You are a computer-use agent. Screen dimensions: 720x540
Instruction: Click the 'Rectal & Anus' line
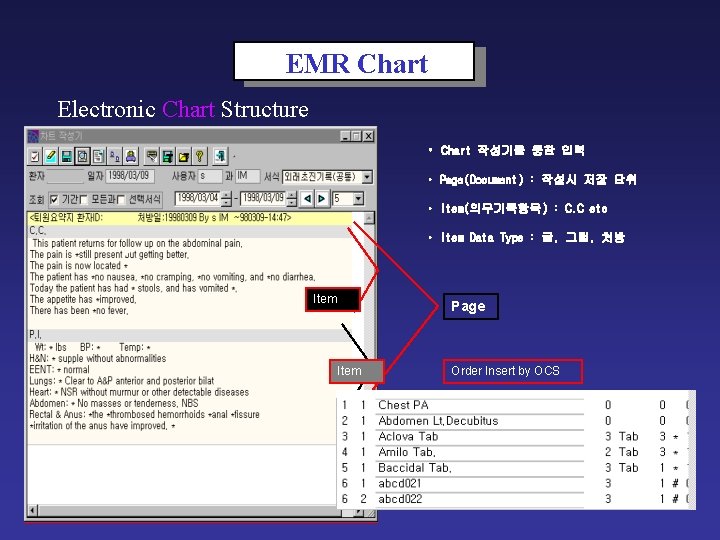tap(145, 415)
